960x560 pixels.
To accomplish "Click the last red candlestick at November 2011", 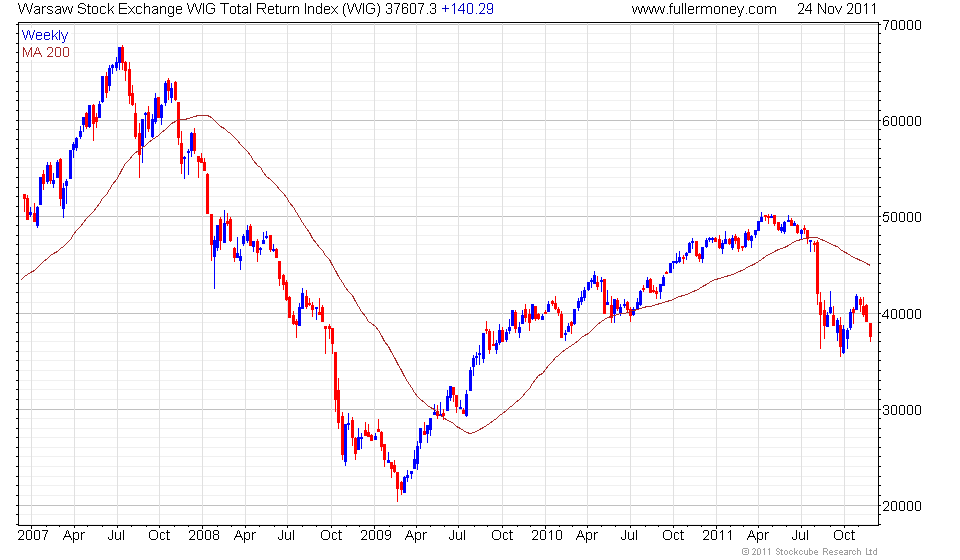I will (871, 332).
